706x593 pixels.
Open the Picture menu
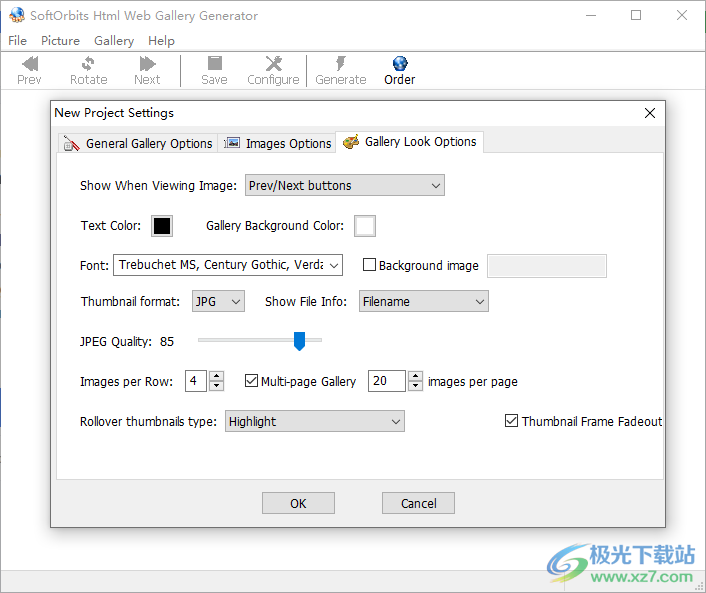tap(60, 41)
